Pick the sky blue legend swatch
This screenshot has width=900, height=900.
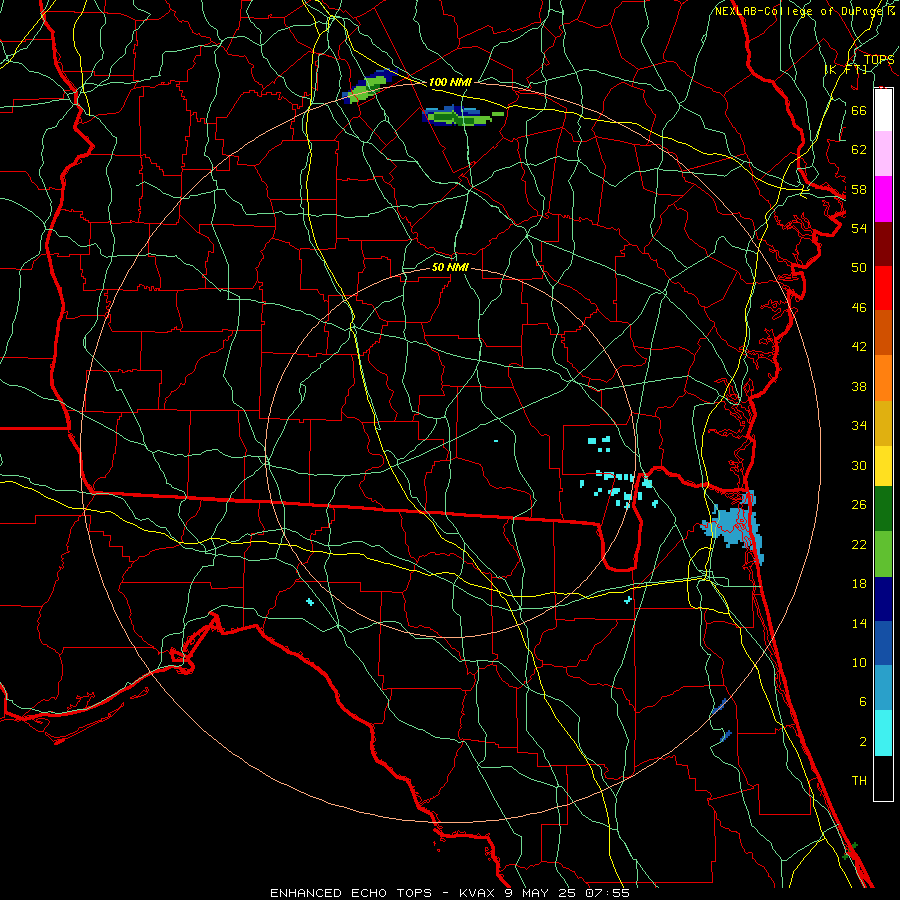(883, 687)
